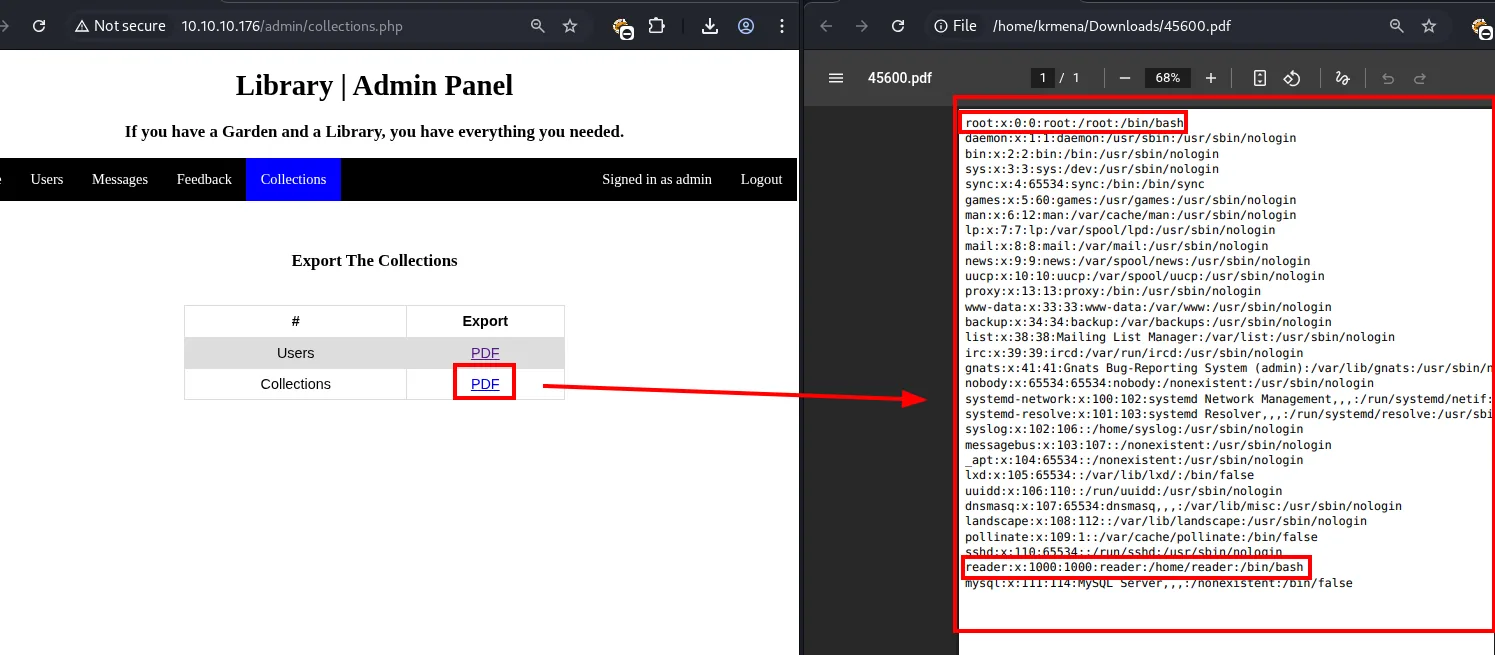Open the Messages nav tab

(120, 179)
